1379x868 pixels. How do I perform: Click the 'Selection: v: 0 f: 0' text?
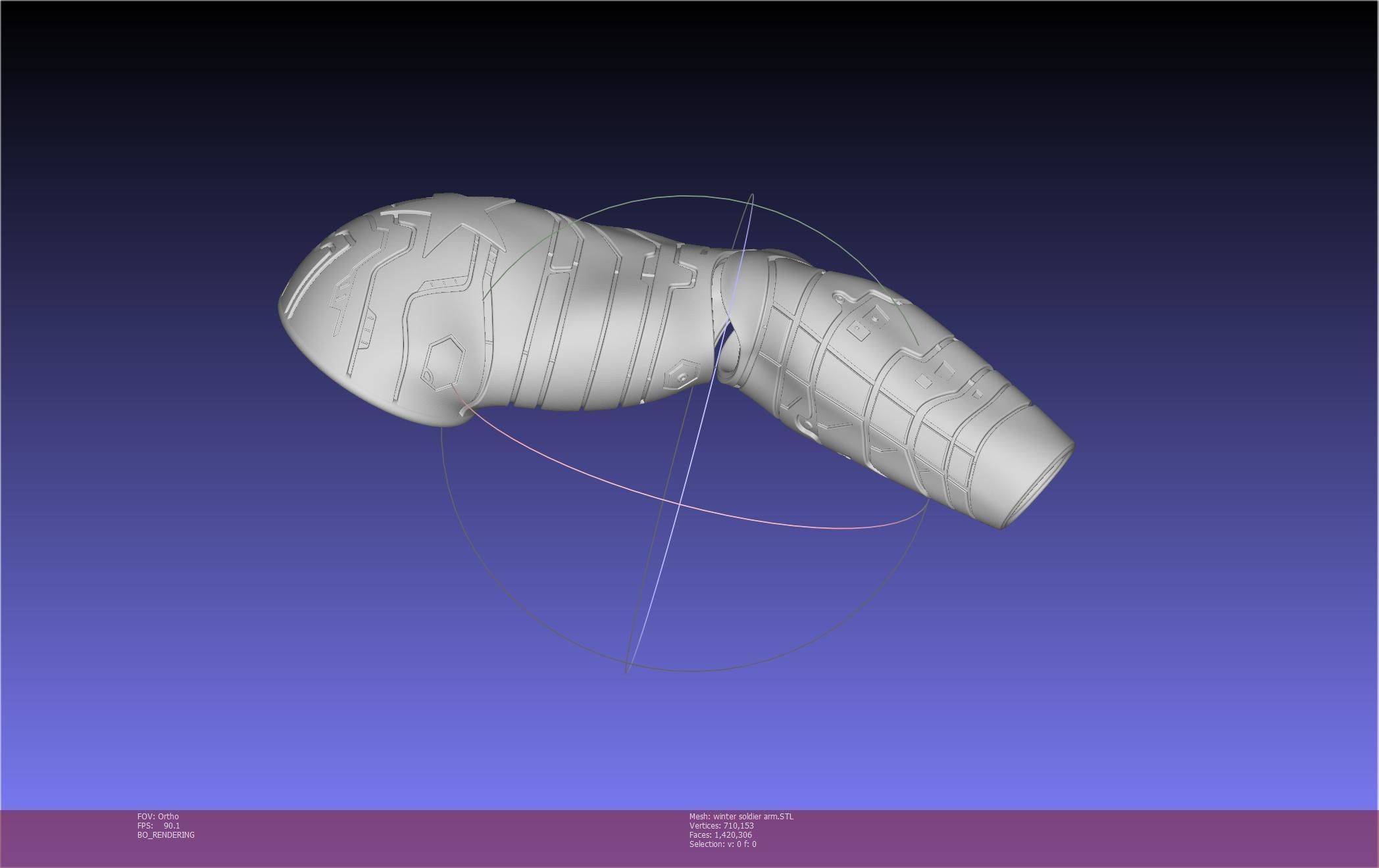point(723,844)
